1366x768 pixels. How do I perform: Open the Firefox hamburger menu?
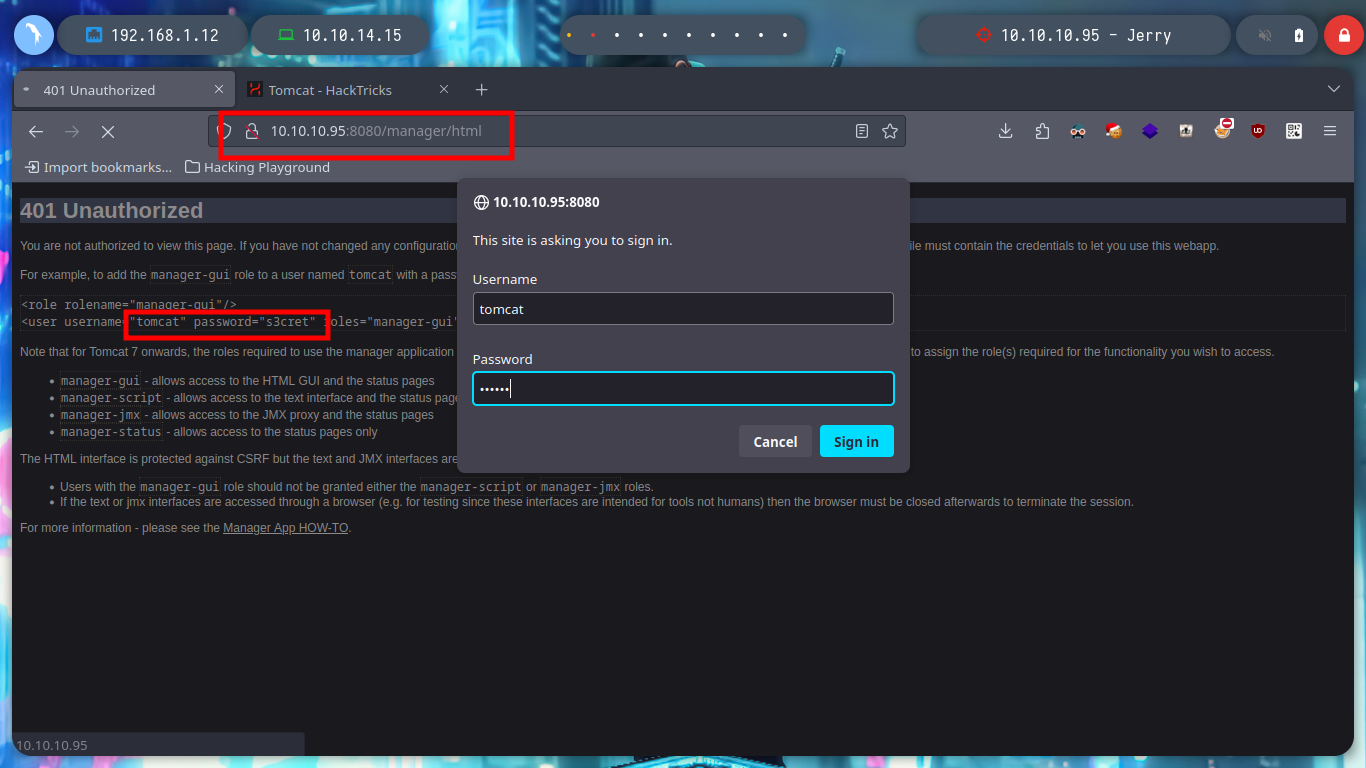1330,131
